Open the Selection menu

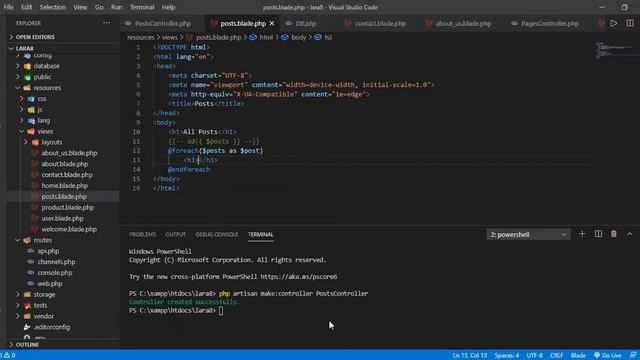[x=53, y=7]
